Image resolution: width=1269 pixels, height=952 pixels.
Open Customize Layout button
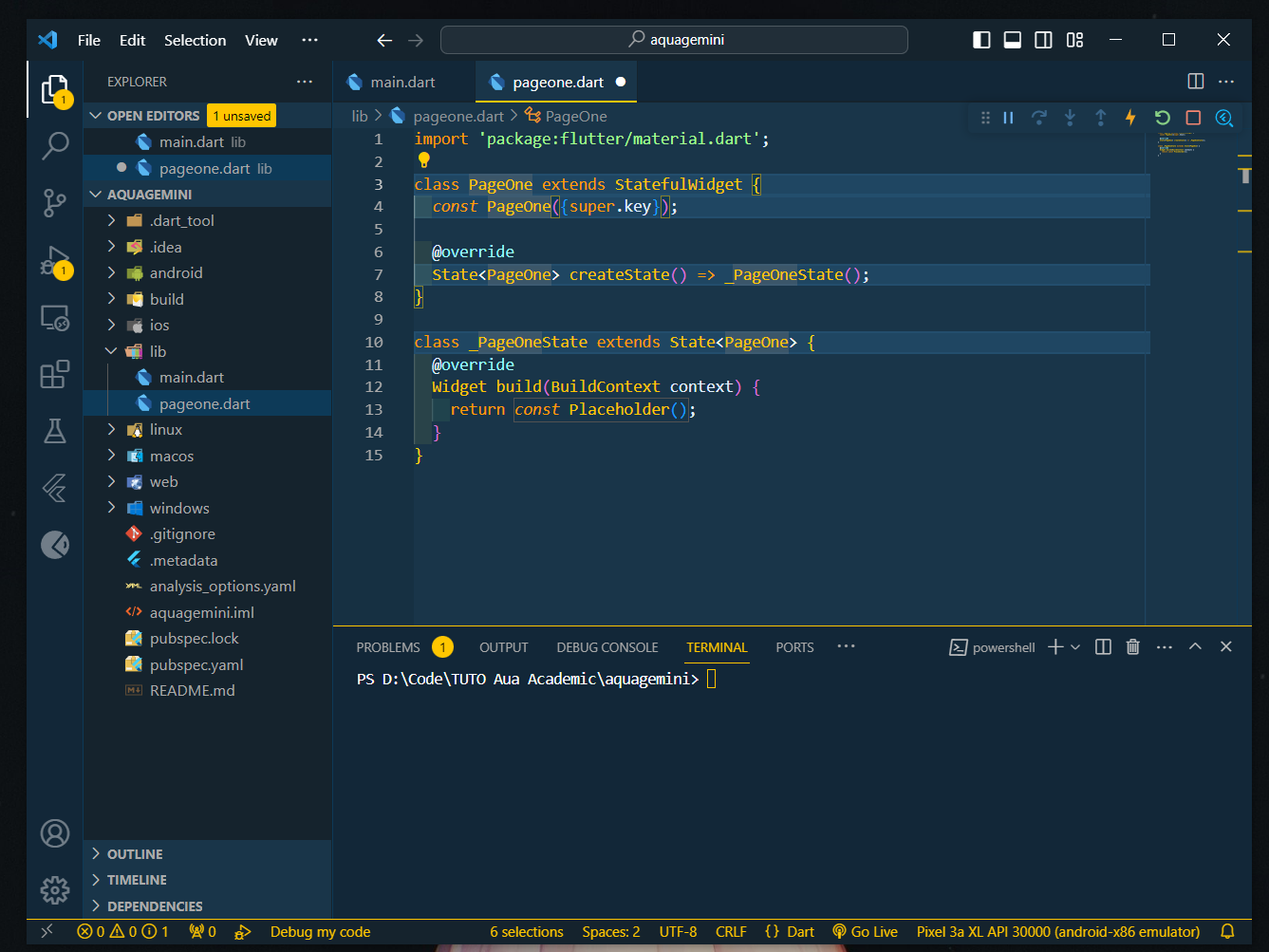[x=1074, y=40]
